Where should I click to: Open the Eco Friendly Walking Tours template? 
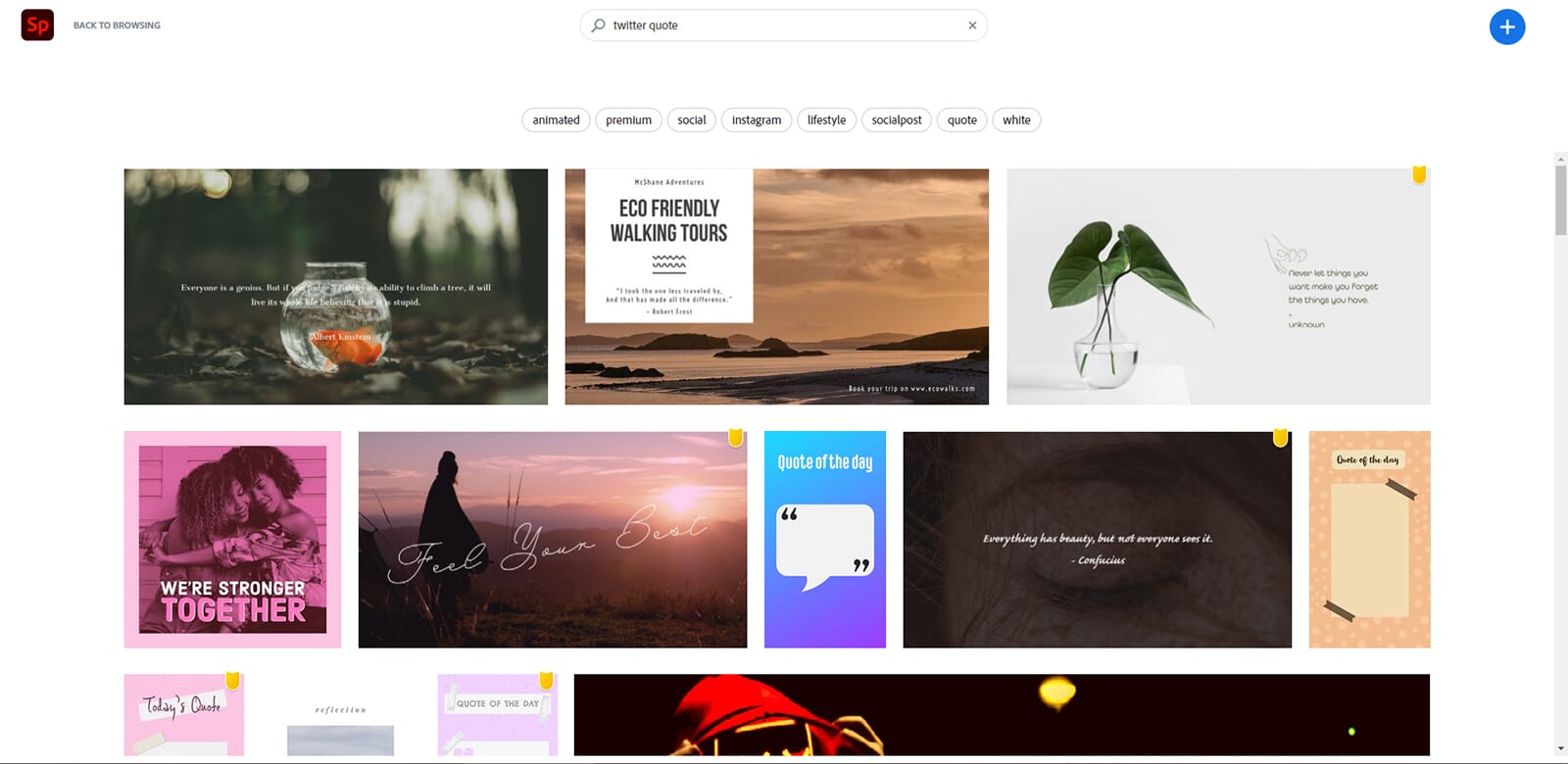point(777,286)
